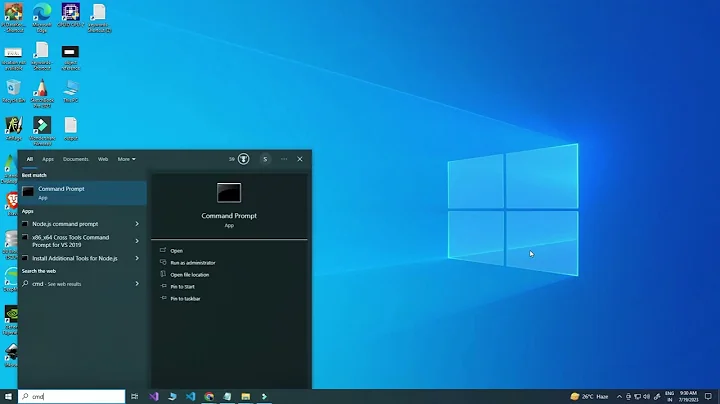Close the search panel
This screenshot has width=720, height=404.
[300, 159]
